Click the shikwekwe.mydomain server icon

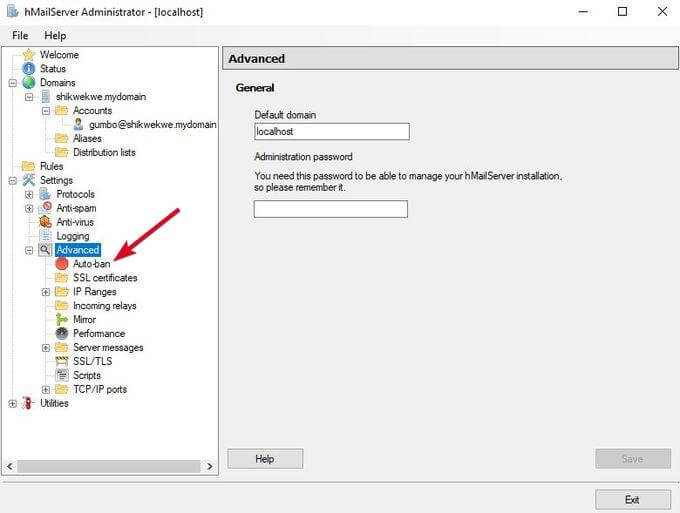pyautogui.click(x=46, y=96)
